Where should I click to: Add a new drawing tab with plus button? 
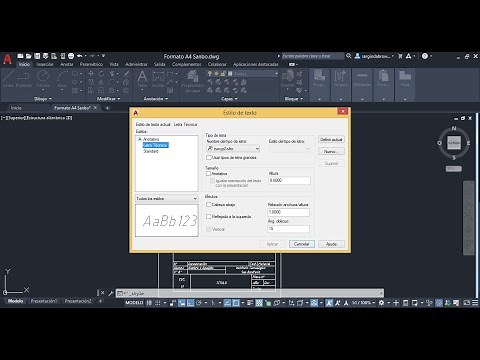(107, 108)
